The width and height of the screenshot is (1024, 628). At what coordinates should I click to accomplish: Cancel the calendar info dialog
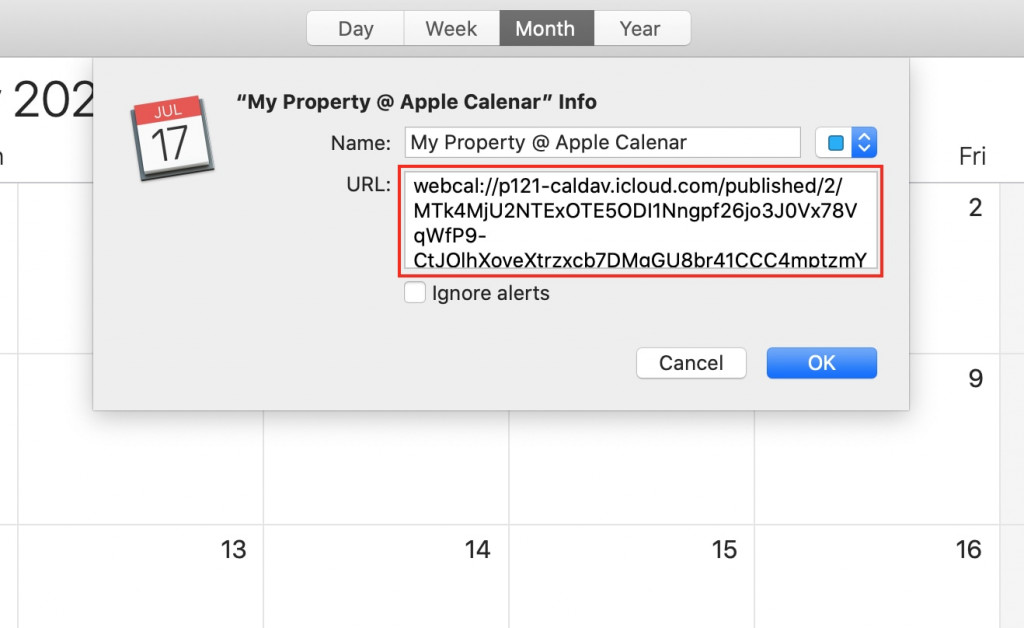coord(691,362)
